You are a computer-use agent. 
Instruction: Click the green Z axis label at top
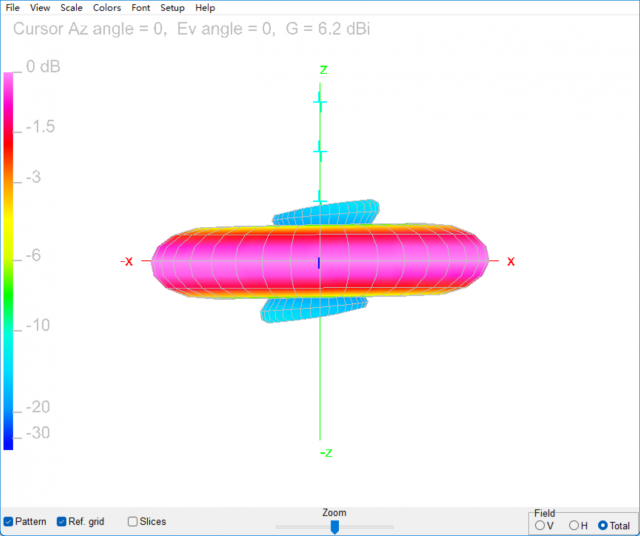click(x=323, y=69)
